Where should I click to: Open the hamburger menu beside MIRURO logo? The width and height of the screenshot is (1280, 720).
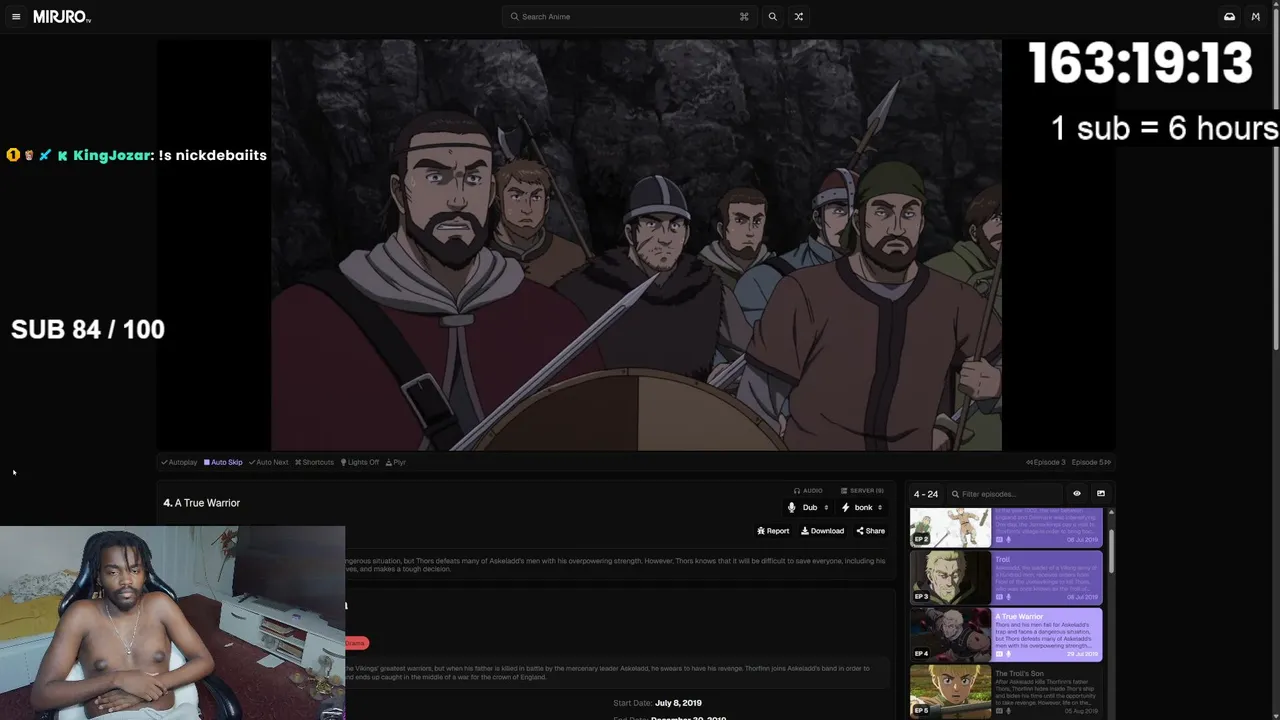[16, 17]
